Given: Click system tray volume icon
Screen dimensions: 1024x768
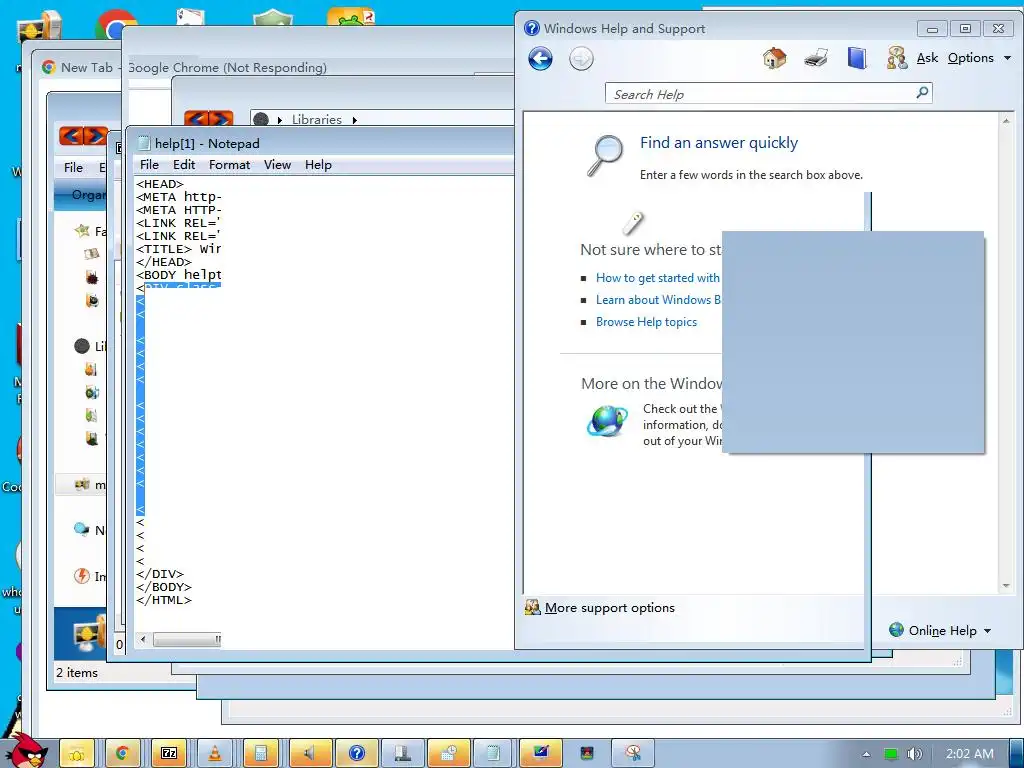Looking at the screenshot, I should pyautogui.click(x=914, y=754).
